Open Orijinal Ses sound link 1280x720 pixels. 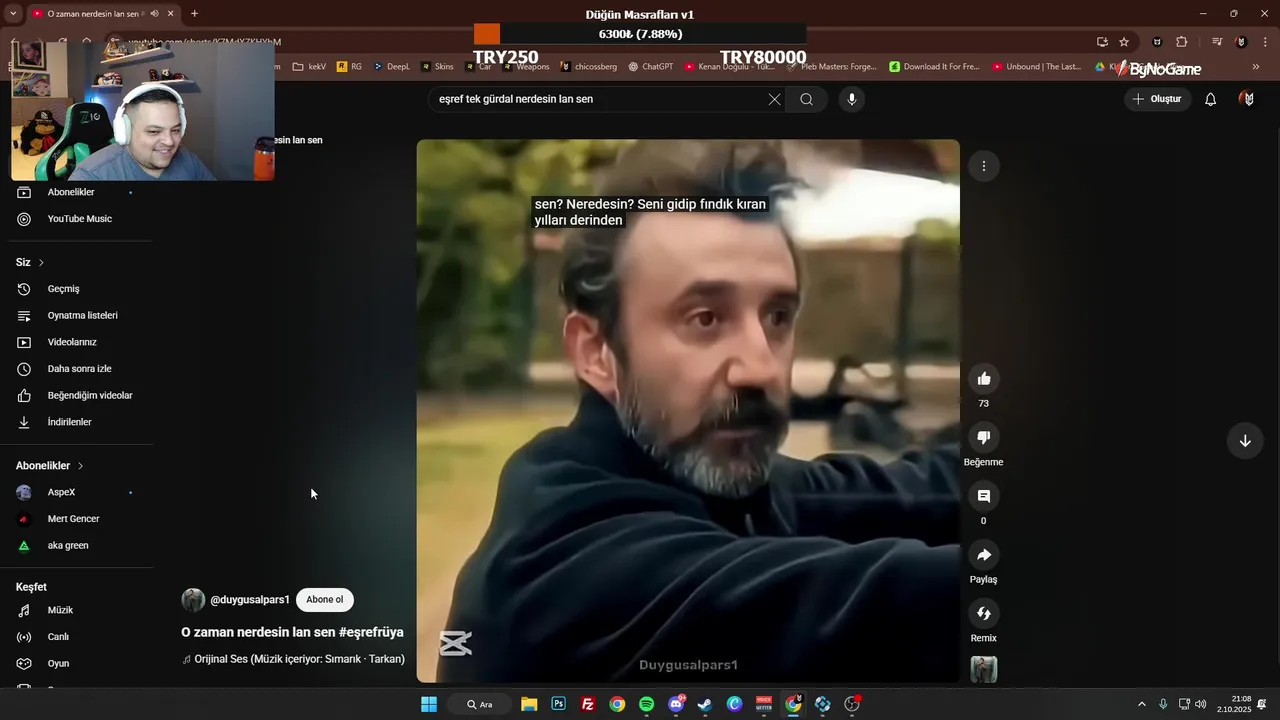click(x=294, y=659)
